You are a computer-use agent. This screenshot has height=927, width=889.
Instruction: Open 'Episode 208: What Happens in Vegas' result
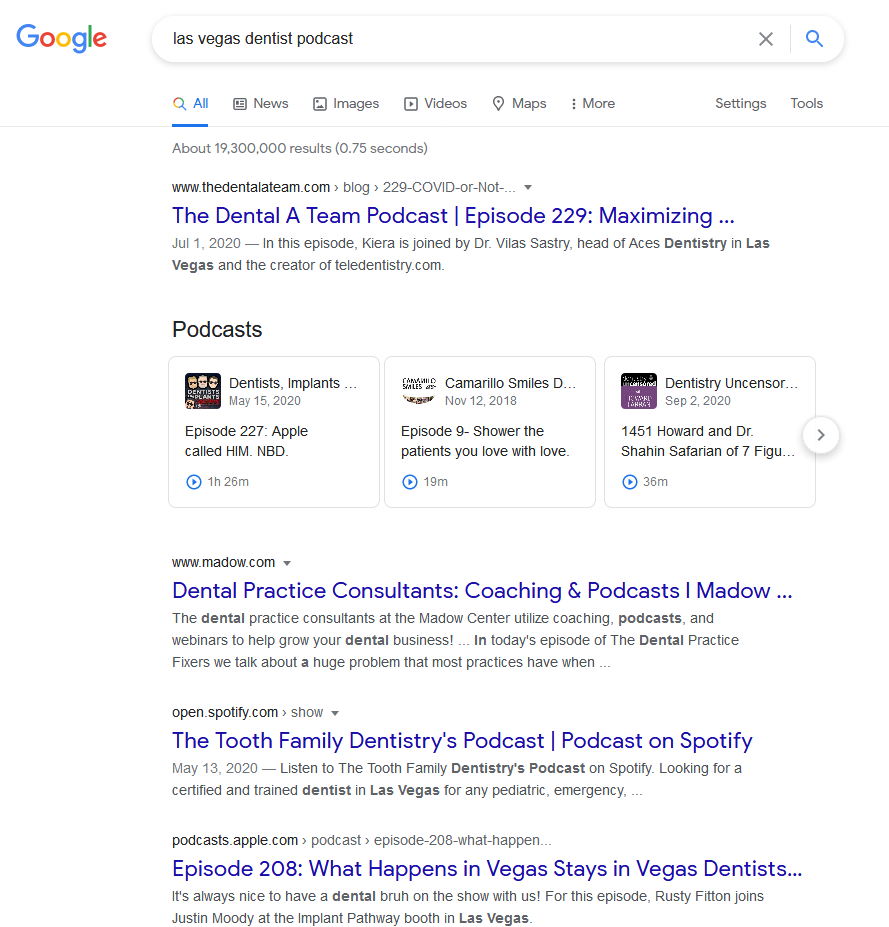[487, 868]
